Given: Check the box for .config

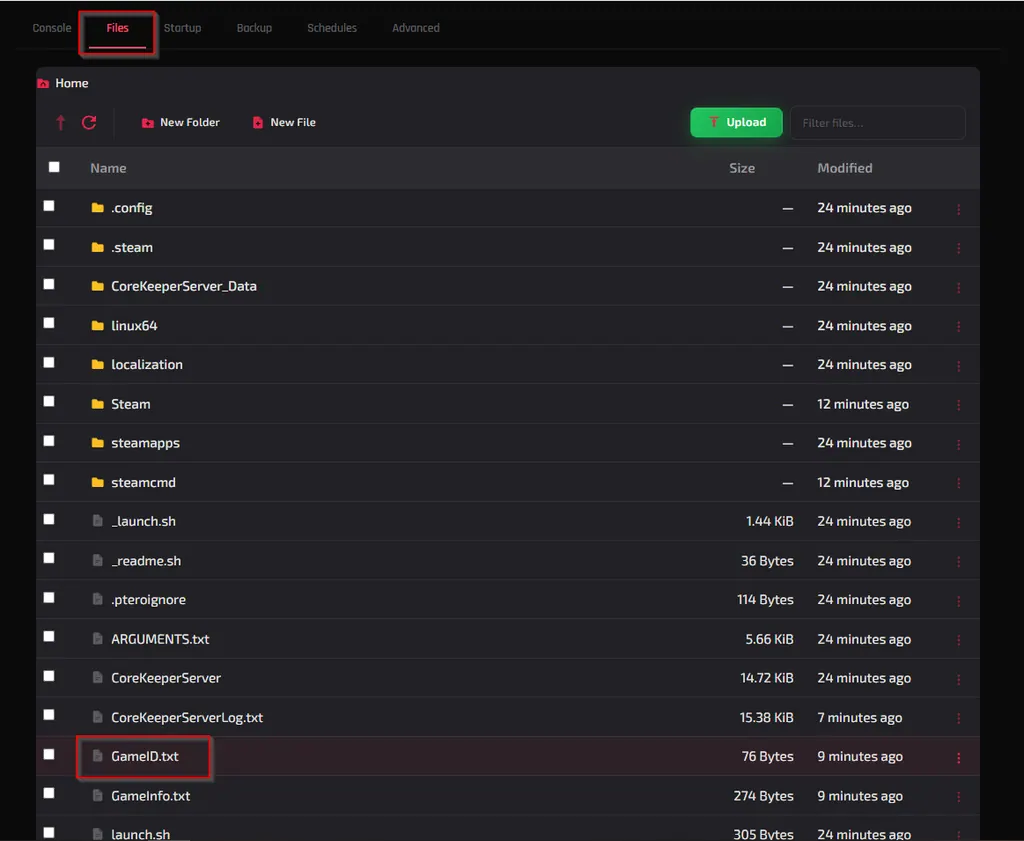Looking at the screenshot, I should click(49, 206).
